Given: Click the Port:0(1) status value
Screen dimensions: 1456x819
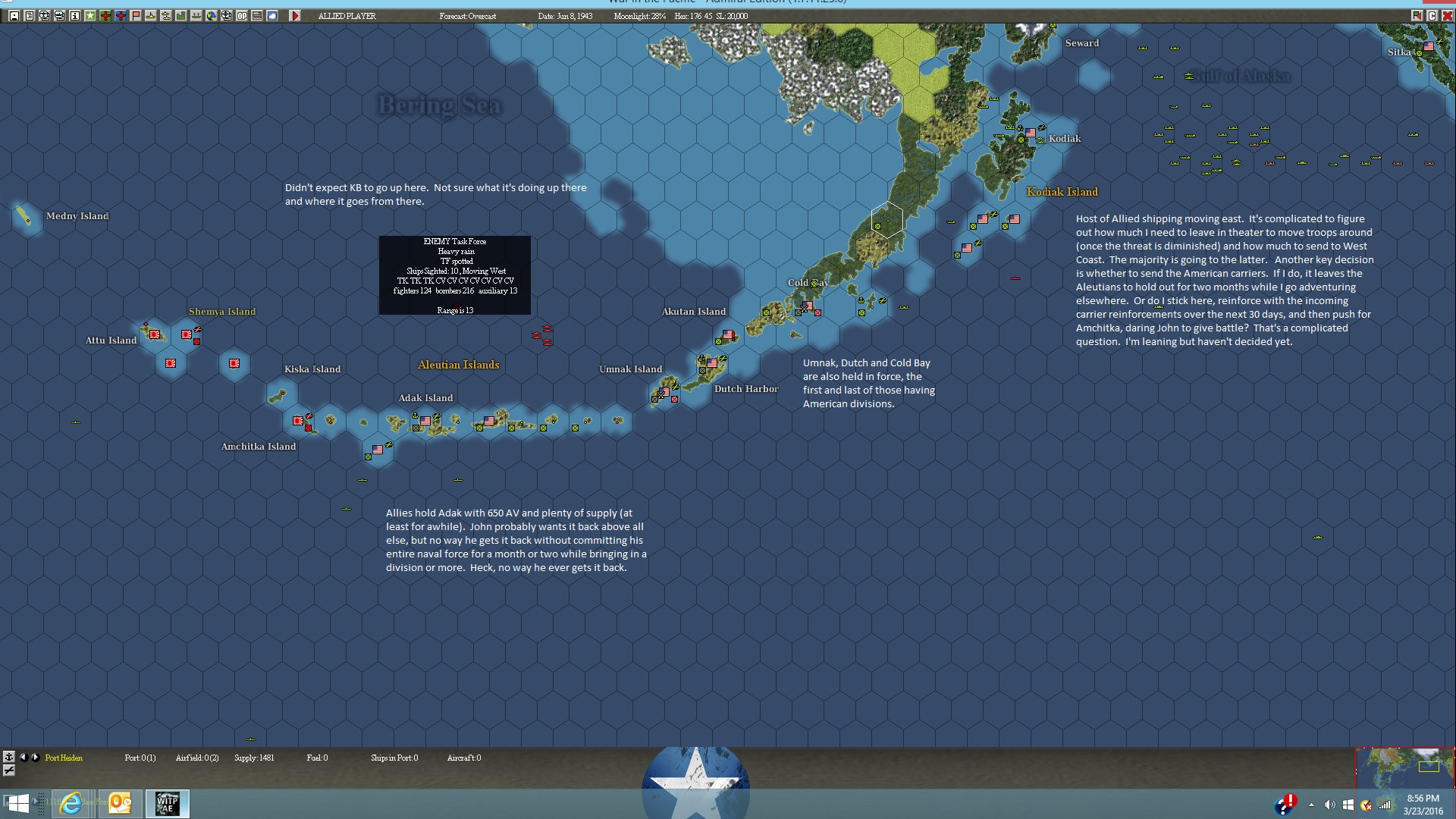Looking at the screenshot, I should click(x=140, y=758).
